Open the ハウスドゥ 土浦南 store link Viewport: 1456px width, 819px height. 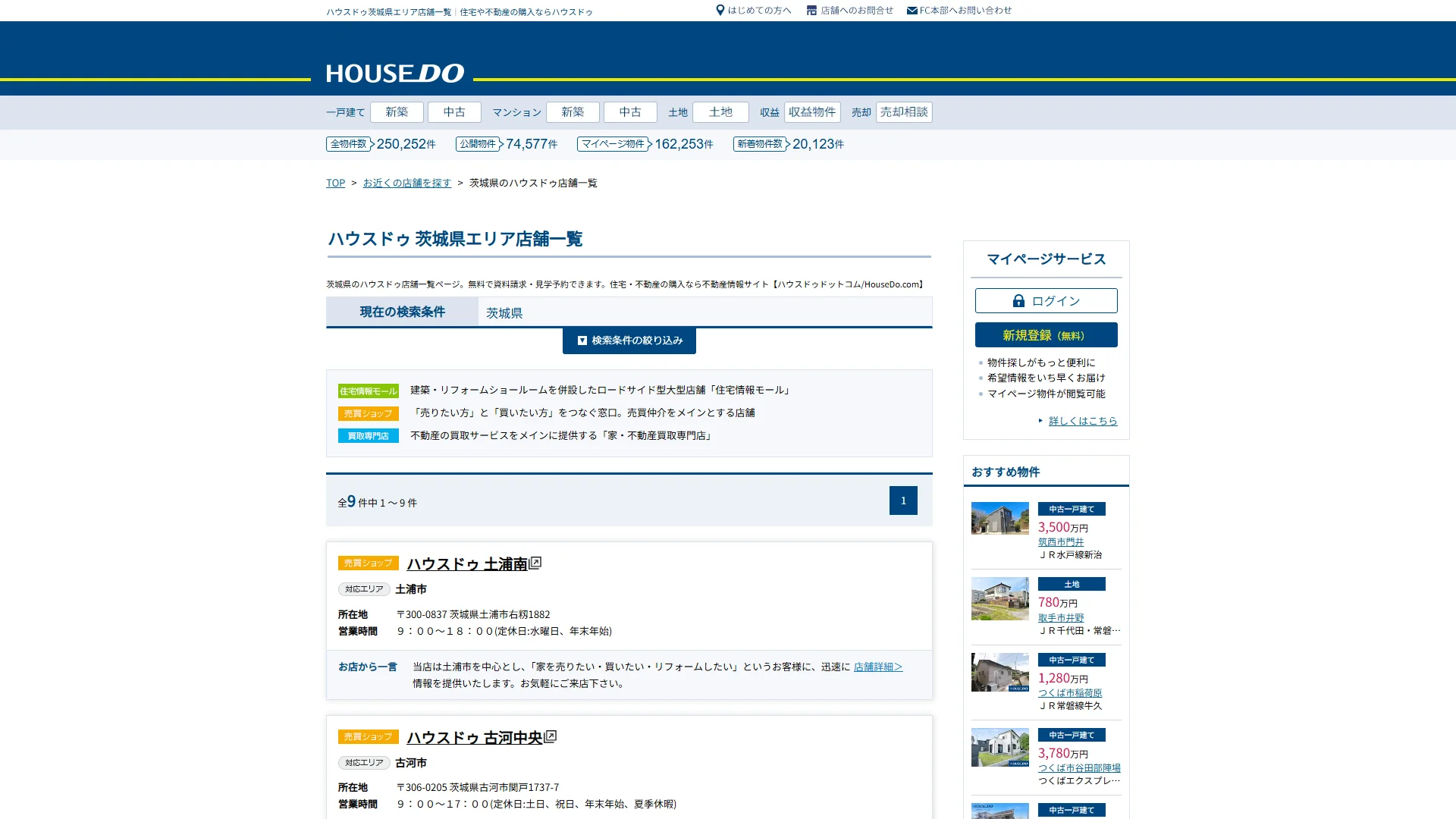coord(467,563)
